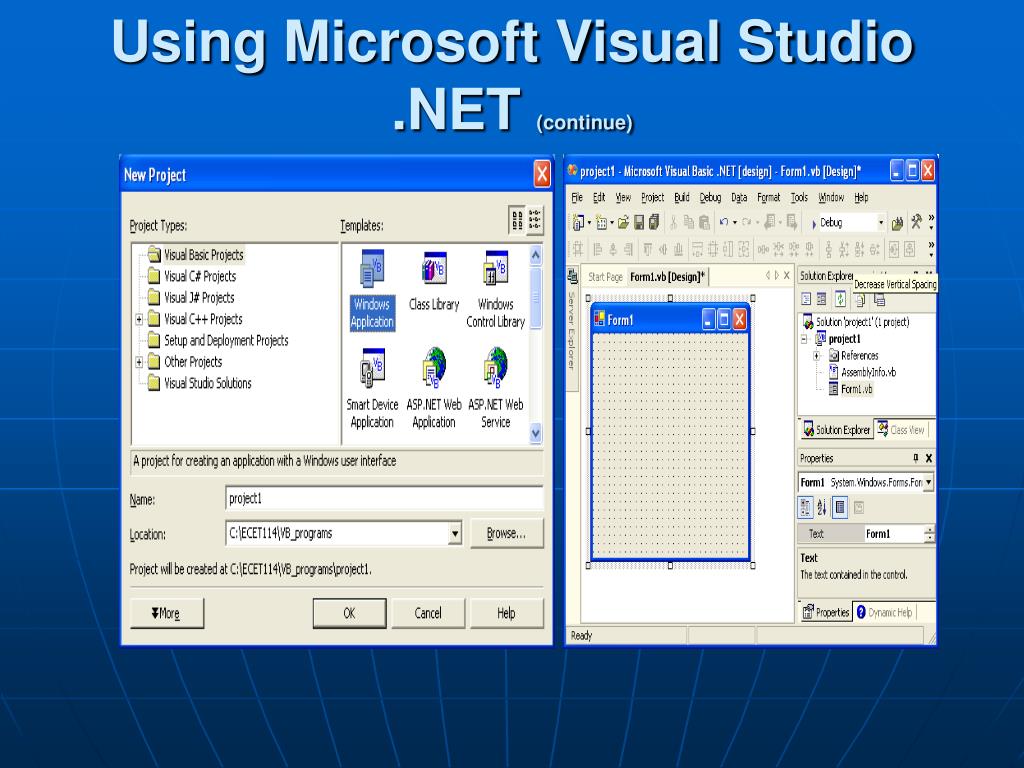Select the Windows Control Library template
Image resolution: width=1024 pixels, height=768 pixels.
pyautogui.click(x=496, y=287)
